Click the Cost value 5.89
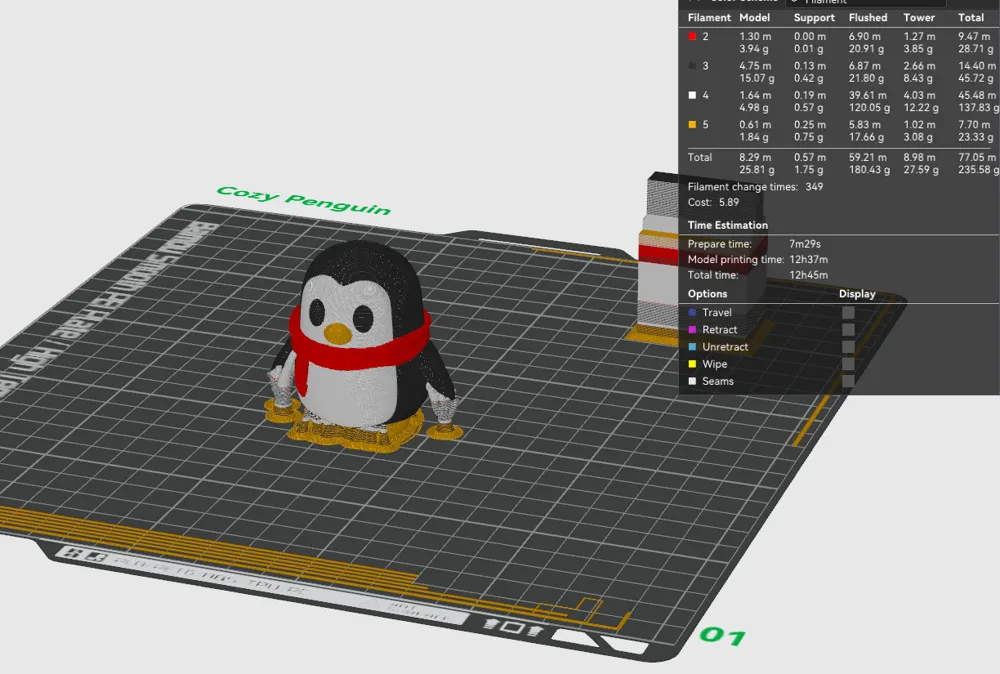 coord(729,202)
